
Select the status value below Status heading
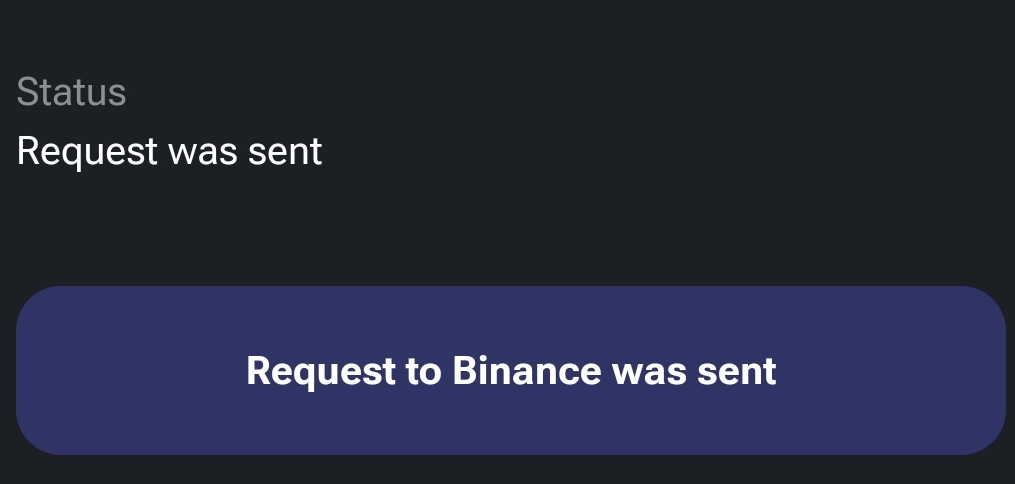coord(169,151)
